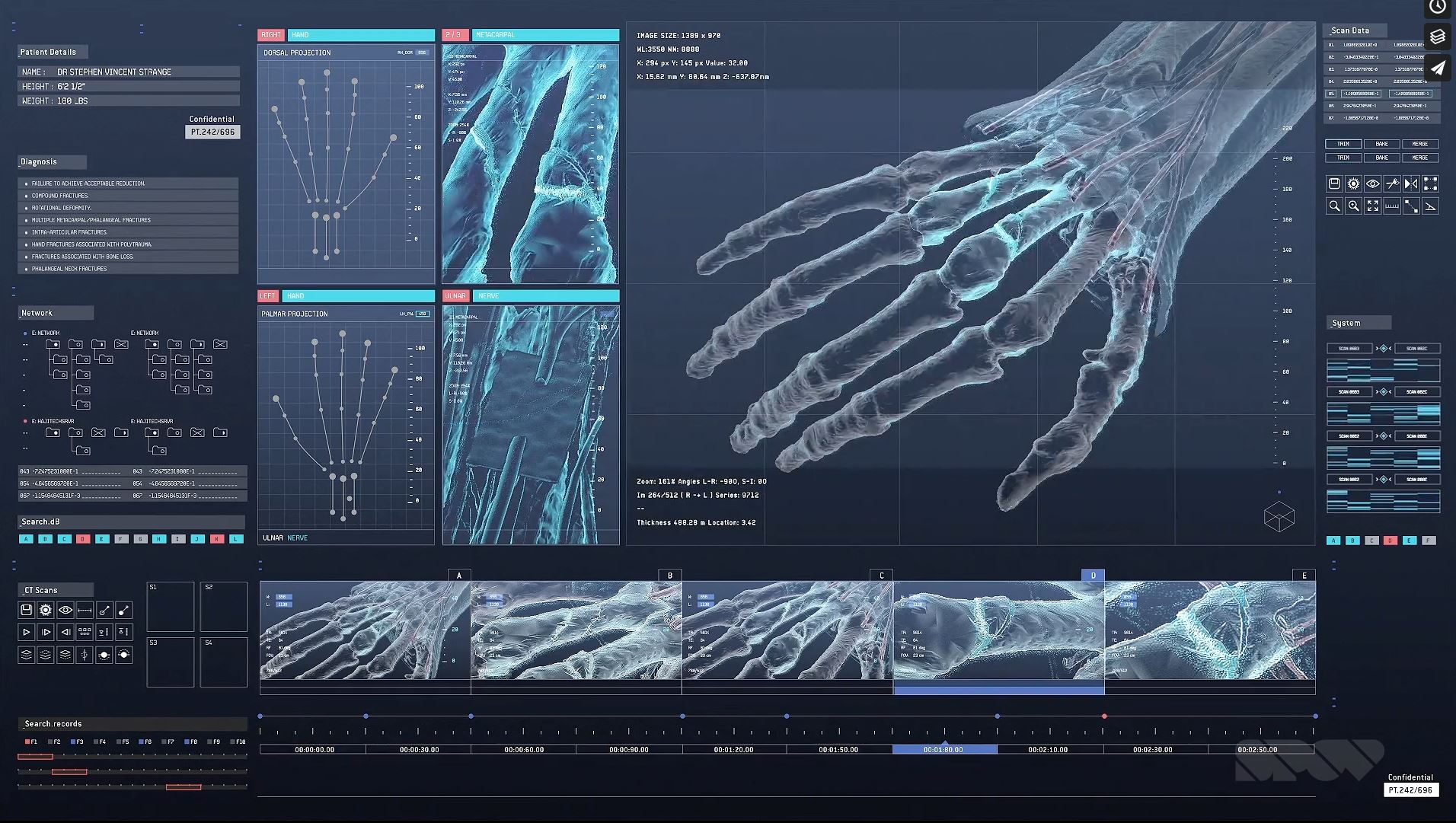Click the paper plane send icon
1456x823 pixels.
coord(1437,69)
